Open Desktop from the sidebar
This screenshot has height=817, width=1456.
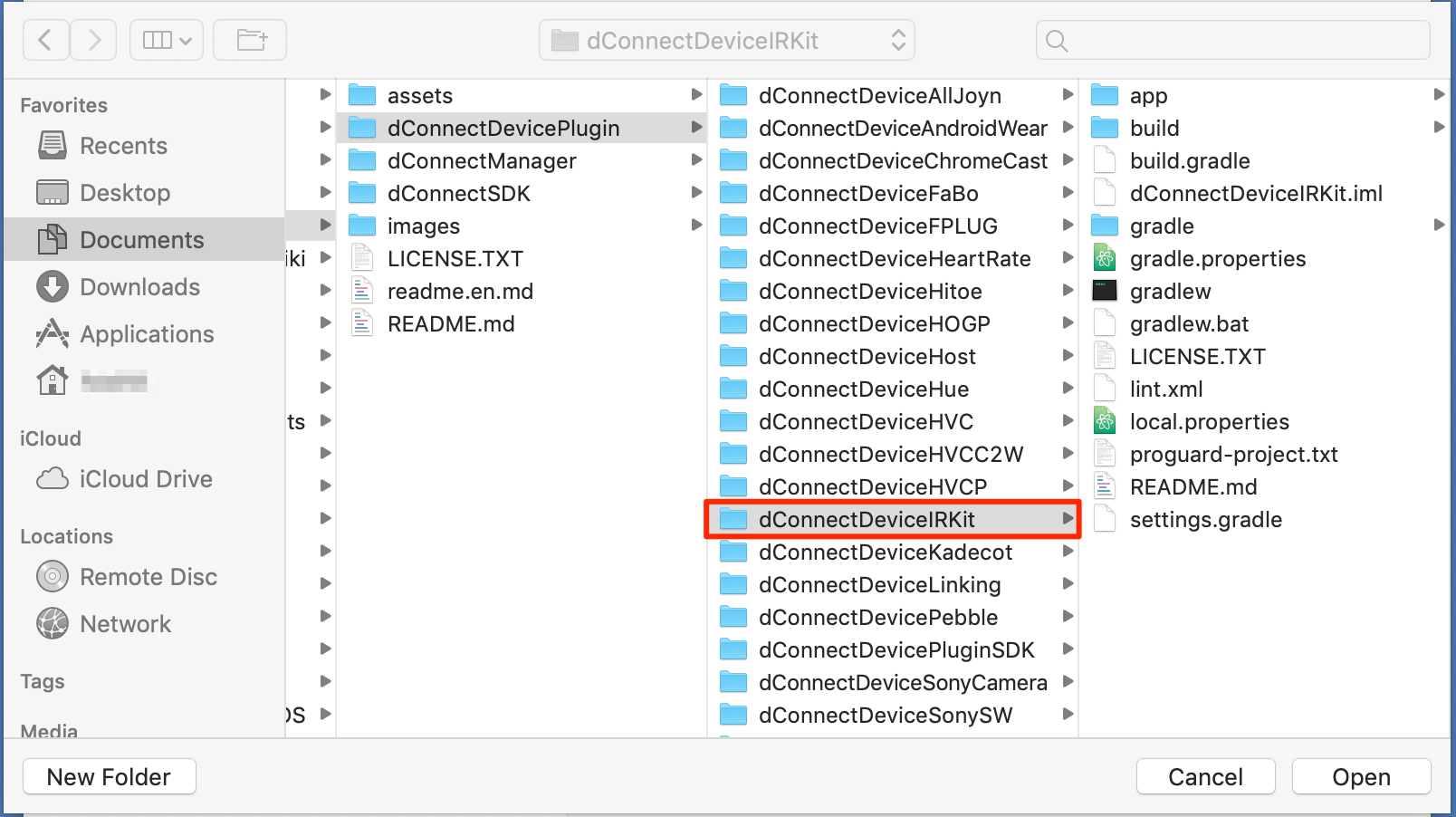[125, 193]
